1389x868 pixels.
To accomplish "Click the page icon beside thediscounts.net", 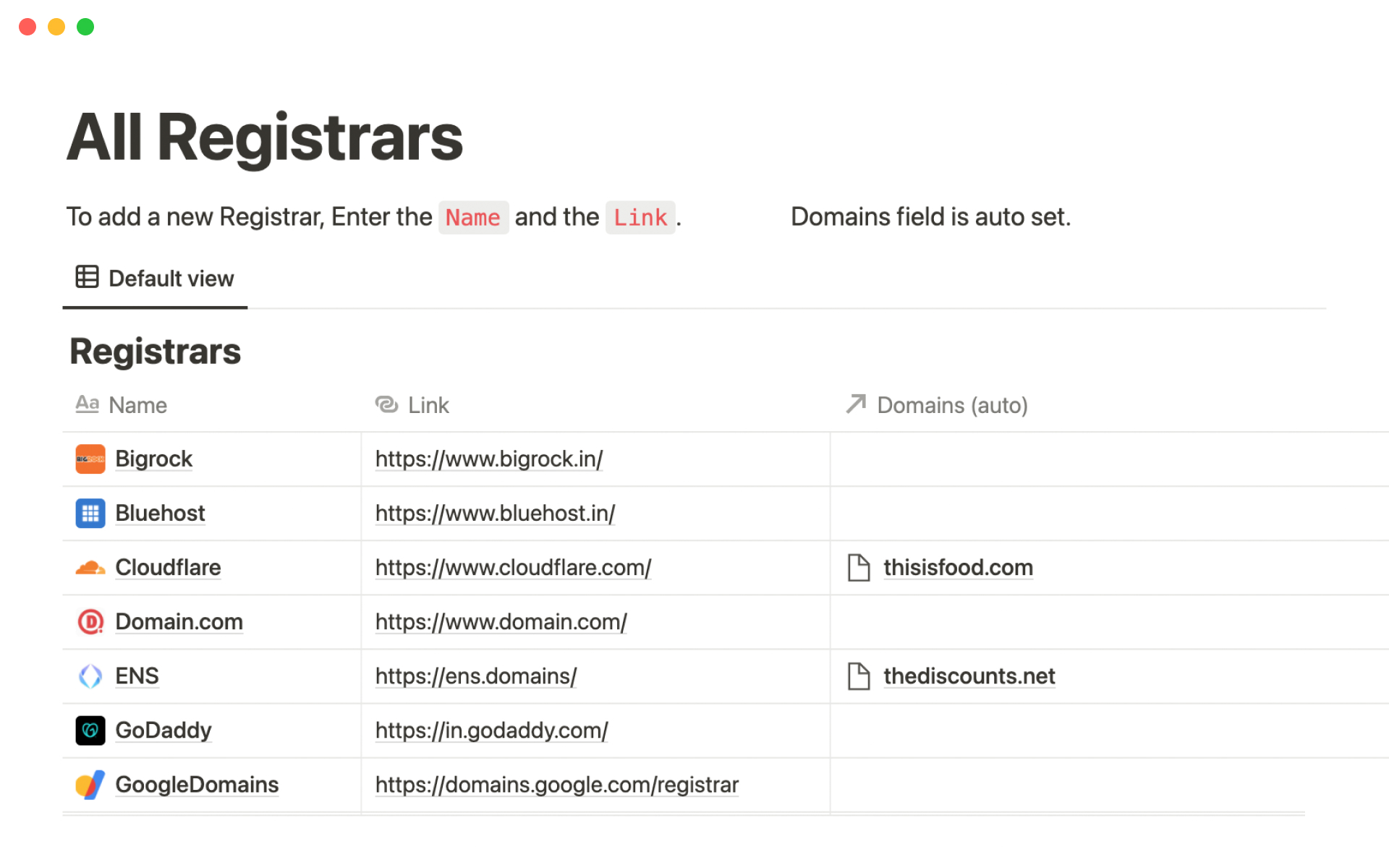I will click(x=858, y=676).
